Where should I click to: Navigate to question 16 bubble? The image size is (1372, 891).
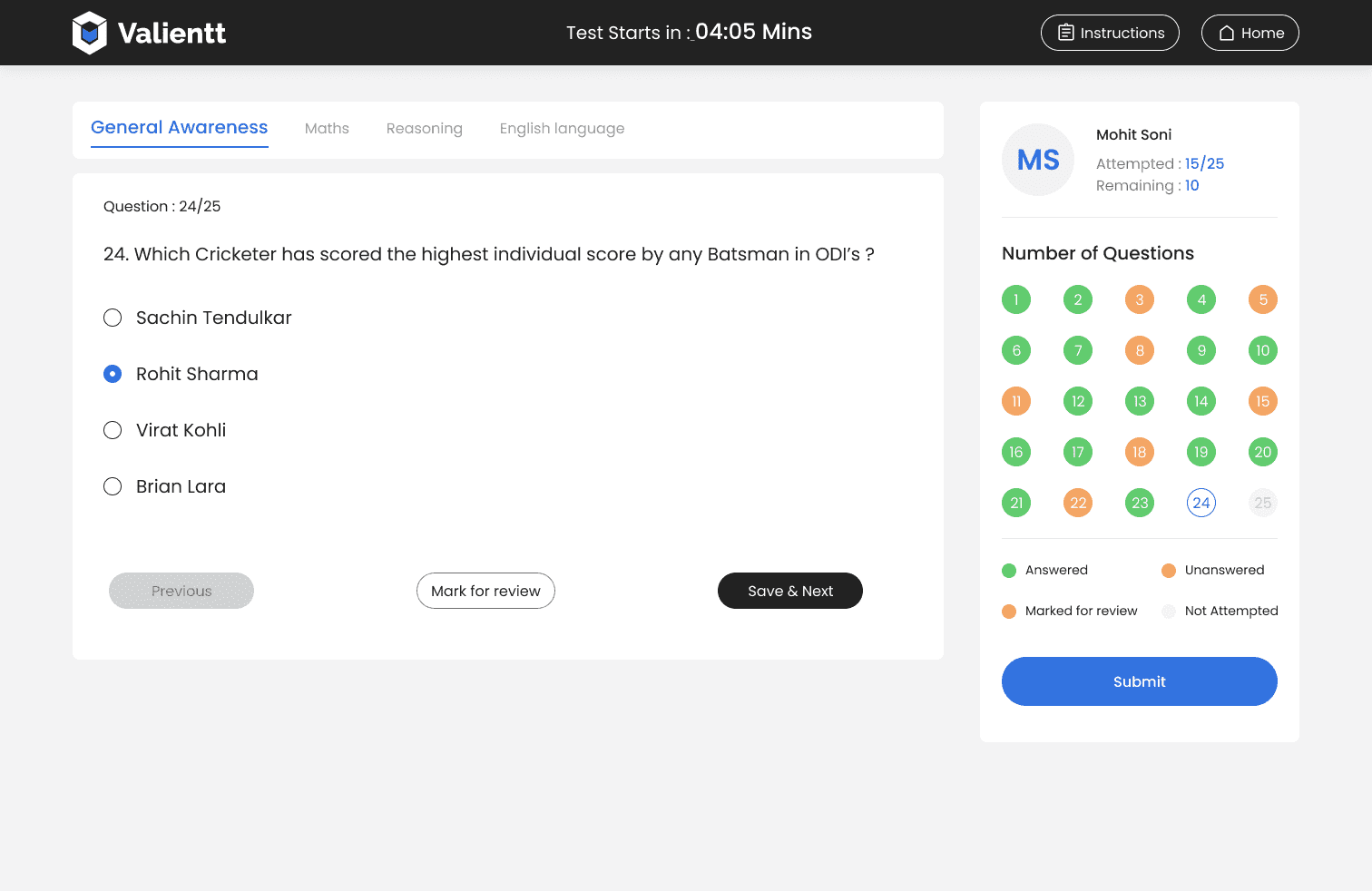pos(1016,452)
